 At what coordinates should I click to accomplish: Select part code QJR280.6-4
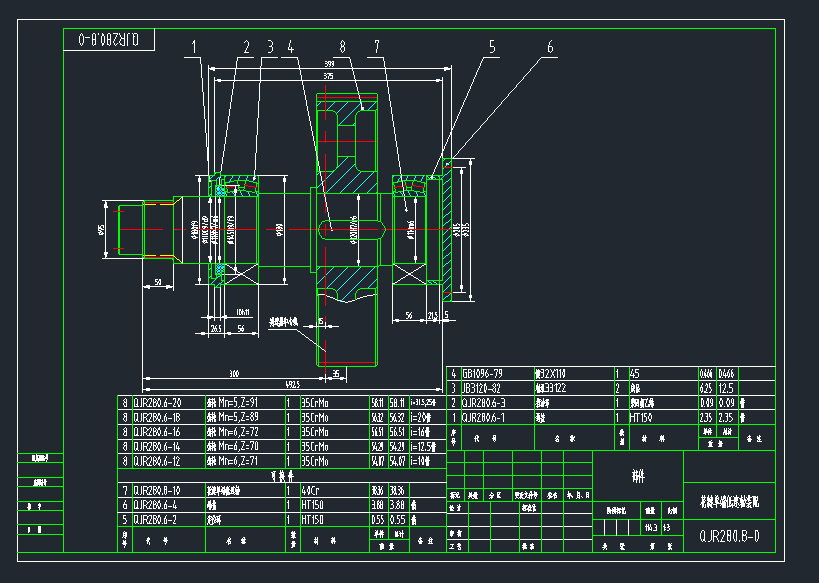coord(155,505)
